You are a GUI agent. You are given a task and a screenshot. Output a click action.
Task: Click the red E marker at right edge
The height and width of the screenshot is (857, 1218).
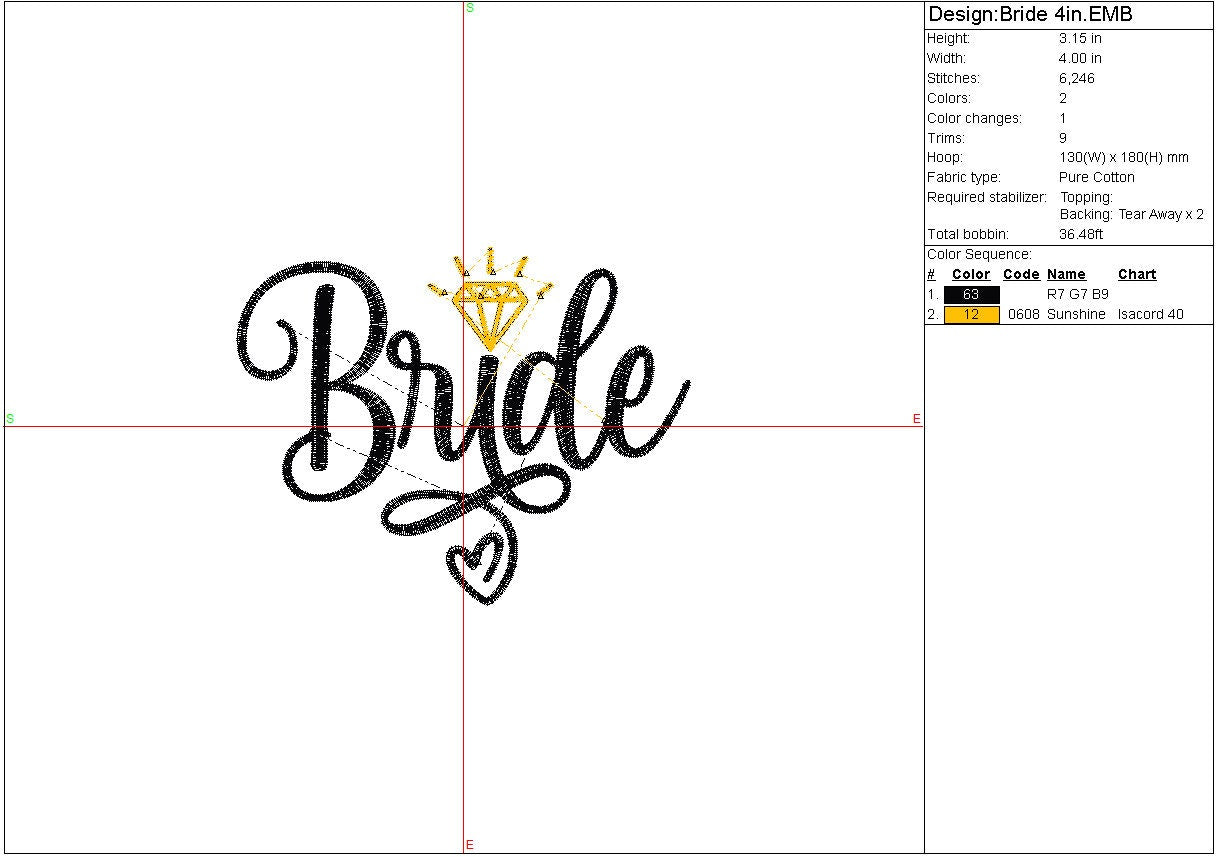916,419
